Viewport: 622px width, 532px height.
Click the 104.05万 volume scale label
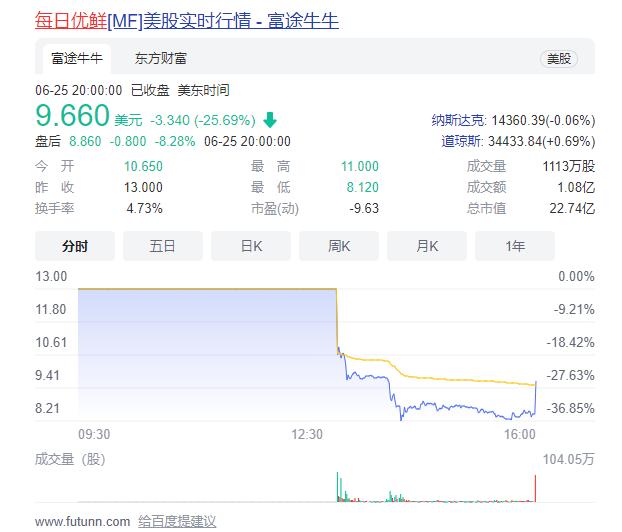pyautogui.click(x=568, y=459)
